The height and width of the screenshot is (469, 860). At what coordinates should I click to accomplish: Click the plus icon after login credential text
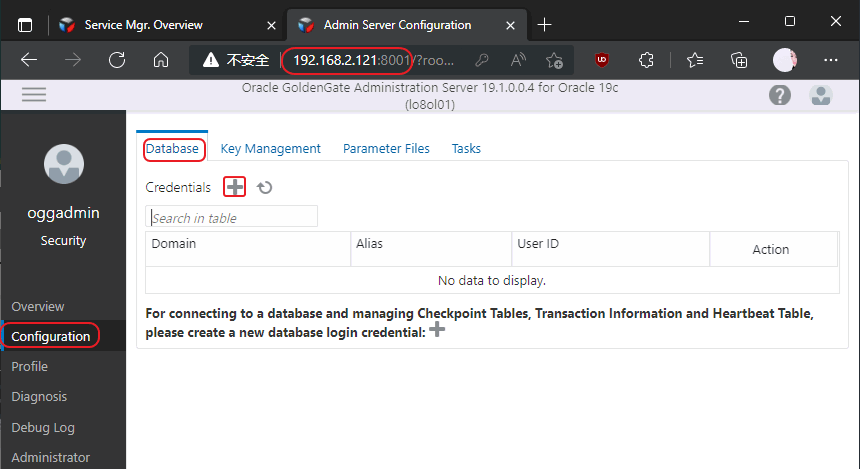[436, 331]
